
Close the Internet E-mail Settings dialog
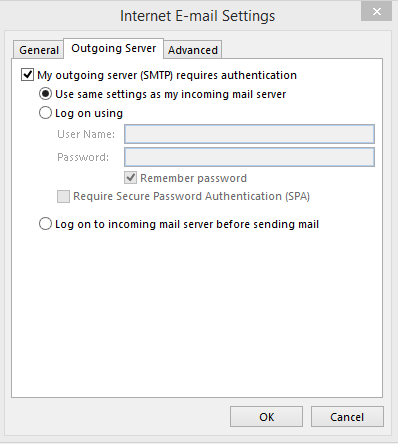[376, 12]
